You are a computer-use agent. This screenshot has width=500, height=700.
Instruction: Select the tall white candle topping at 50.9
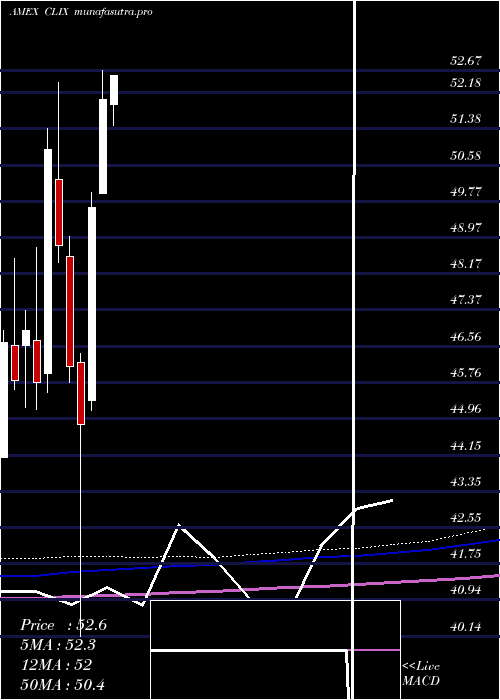pos(48,261)
